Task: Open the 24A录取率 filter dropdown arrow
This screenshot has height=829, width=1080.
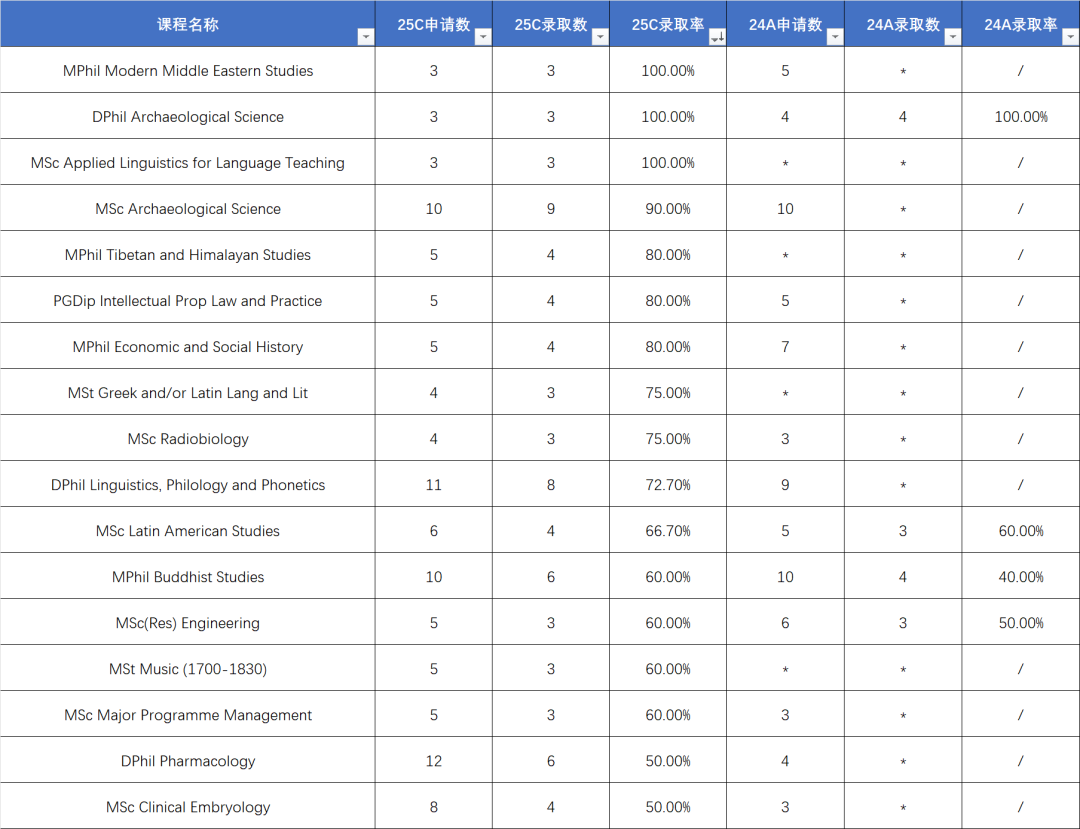Action: pyautogui.click(x=1069, y=37)
